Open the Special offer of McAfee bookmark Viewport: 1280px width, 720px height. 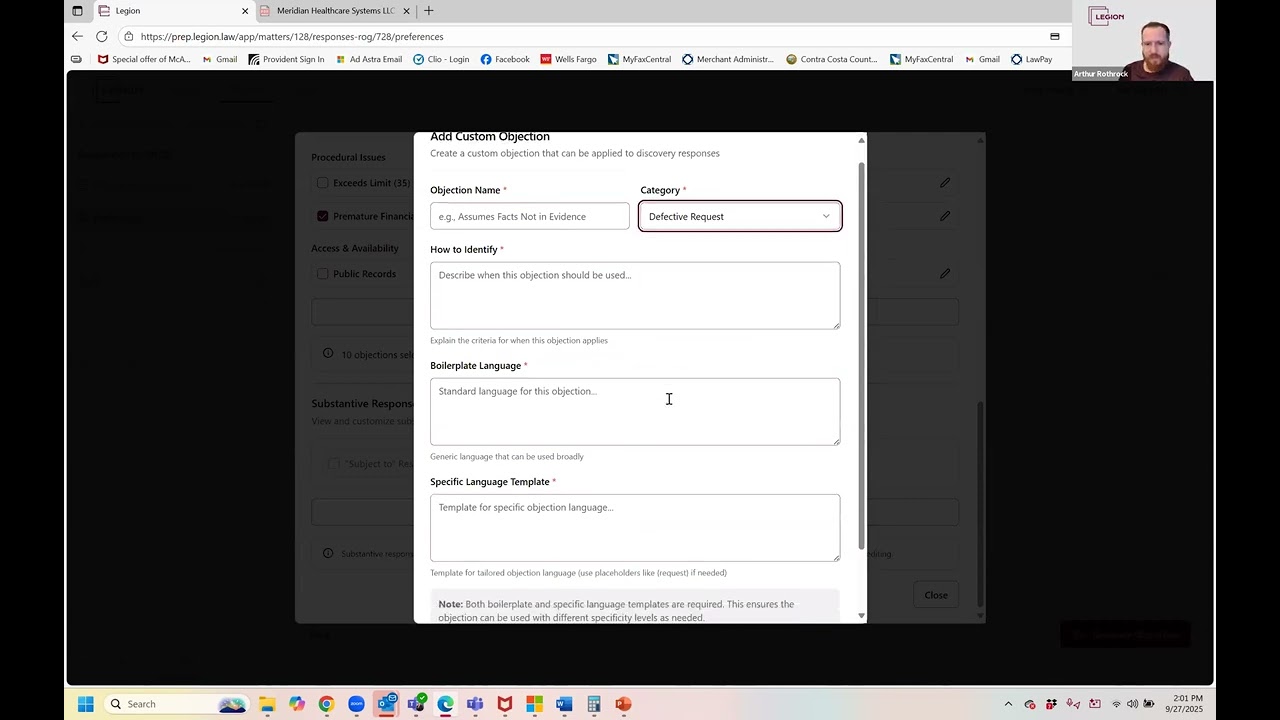click(144, 59)
